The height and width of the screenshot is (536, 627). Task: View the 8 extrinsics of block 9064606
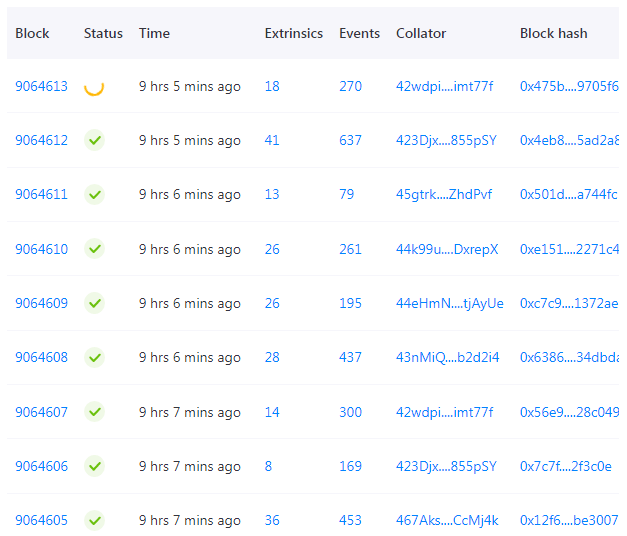click(x=268, y=466)
